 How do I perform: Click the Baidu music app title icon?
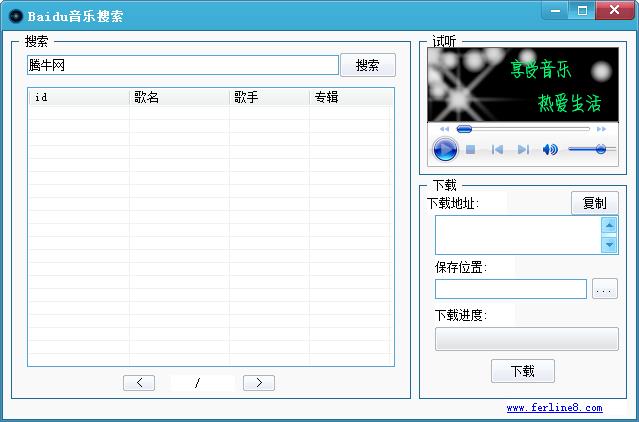click(15, 15)
